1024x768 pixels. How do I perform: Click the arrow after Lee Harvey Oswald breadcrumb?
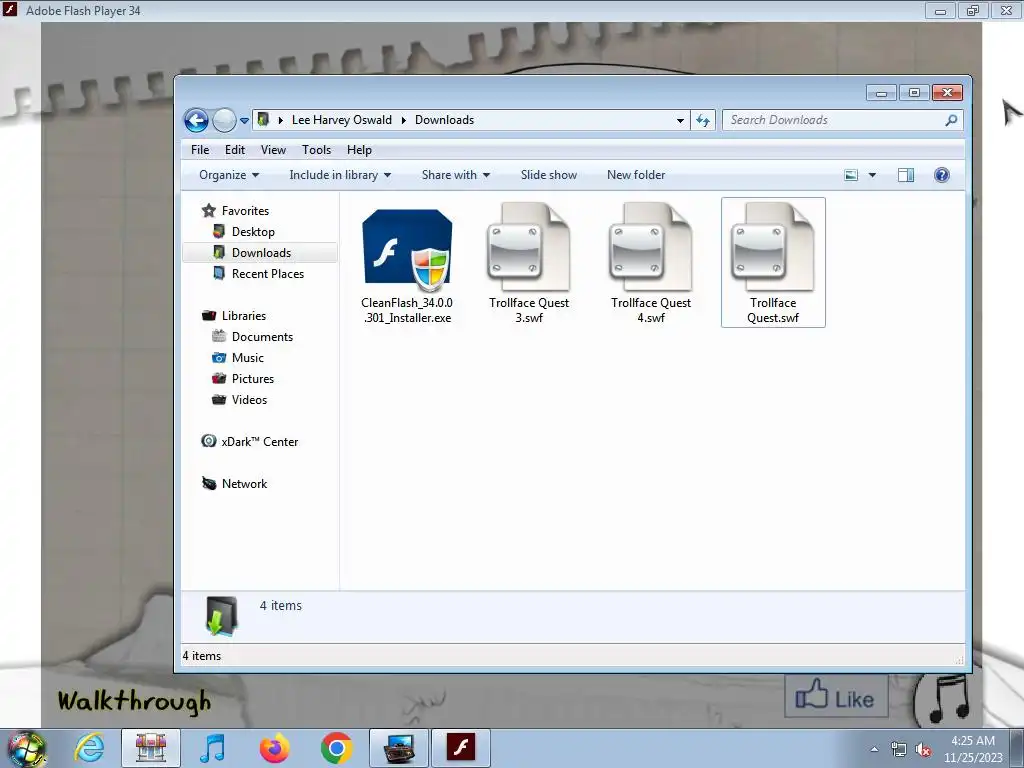click(404, 120)
